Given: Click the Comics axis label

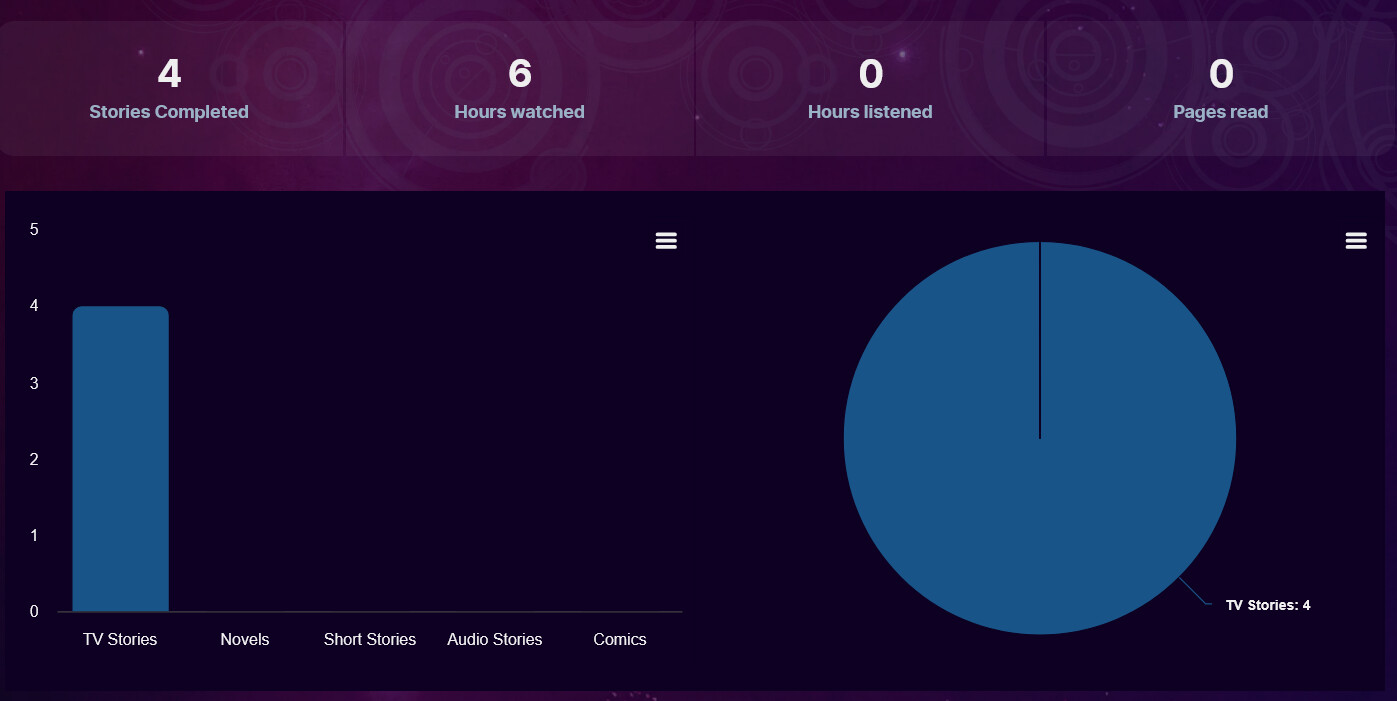Looking at the screenshot, I should [x=620, y=639].
